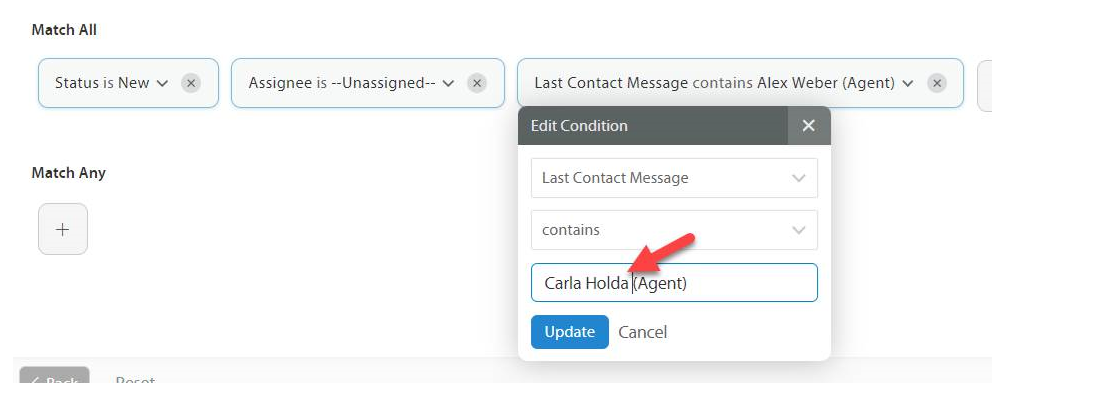Close the Edit Condition popup
Image resolution: width=1097 pixels, height=402 pixels.
coord(809,126)
